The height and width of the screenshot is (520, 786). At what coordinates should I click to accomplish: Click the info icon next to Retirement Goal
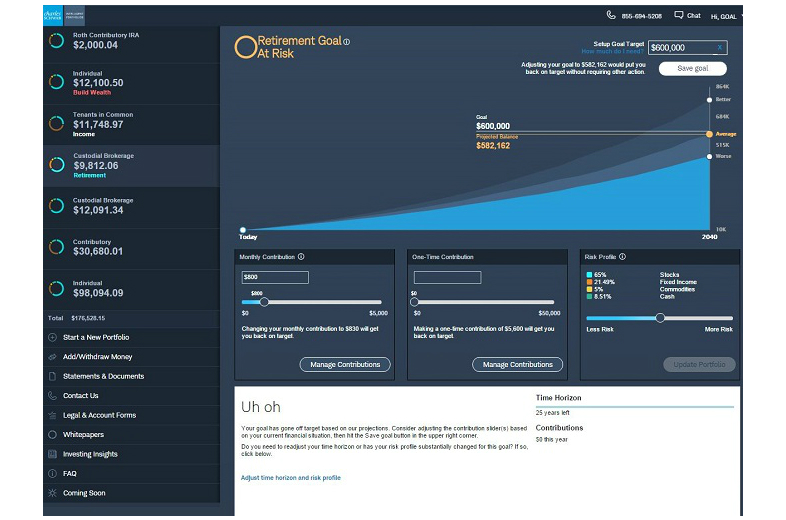click(347, 42)
